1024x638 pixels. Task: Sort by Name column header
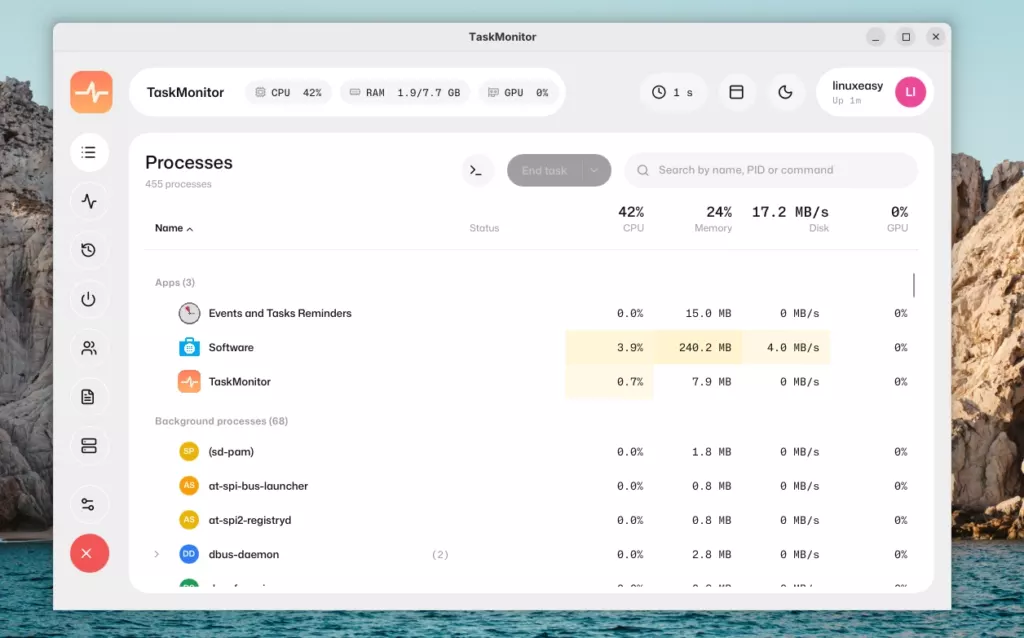click(174, 228)
